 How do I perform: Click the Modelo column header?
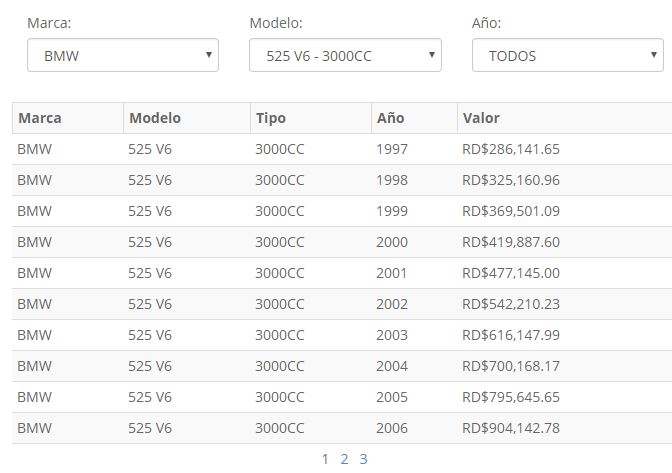point(155,118)
